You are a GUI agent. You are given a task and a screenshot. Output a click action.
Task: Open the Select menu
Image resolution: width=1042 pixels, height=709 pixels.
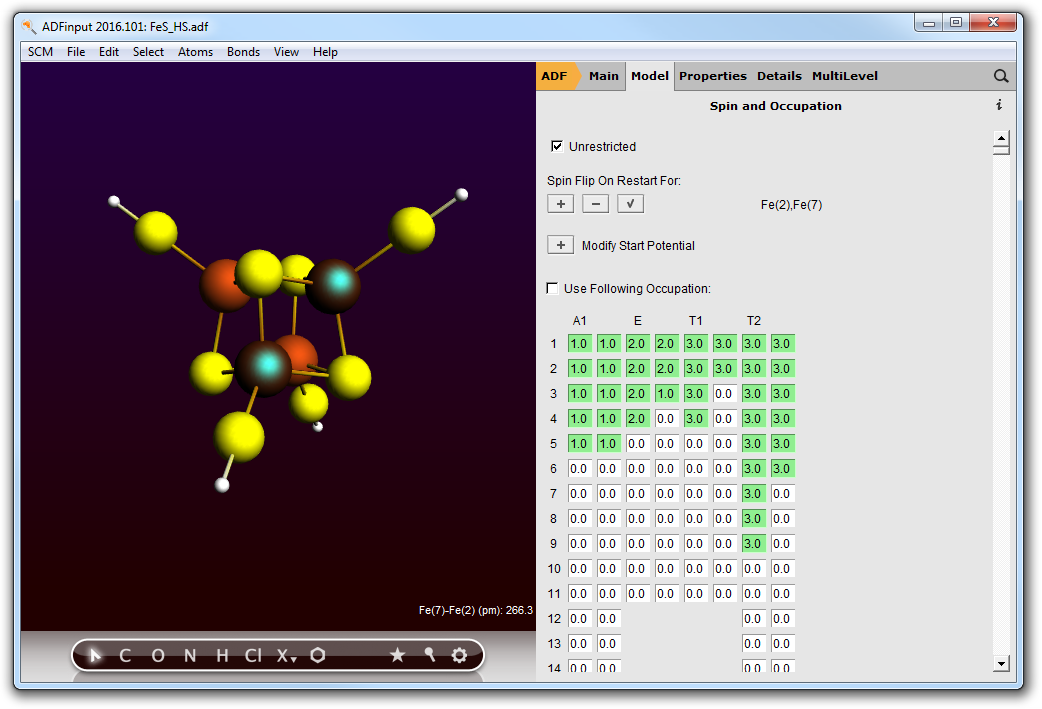pos(148,52)
